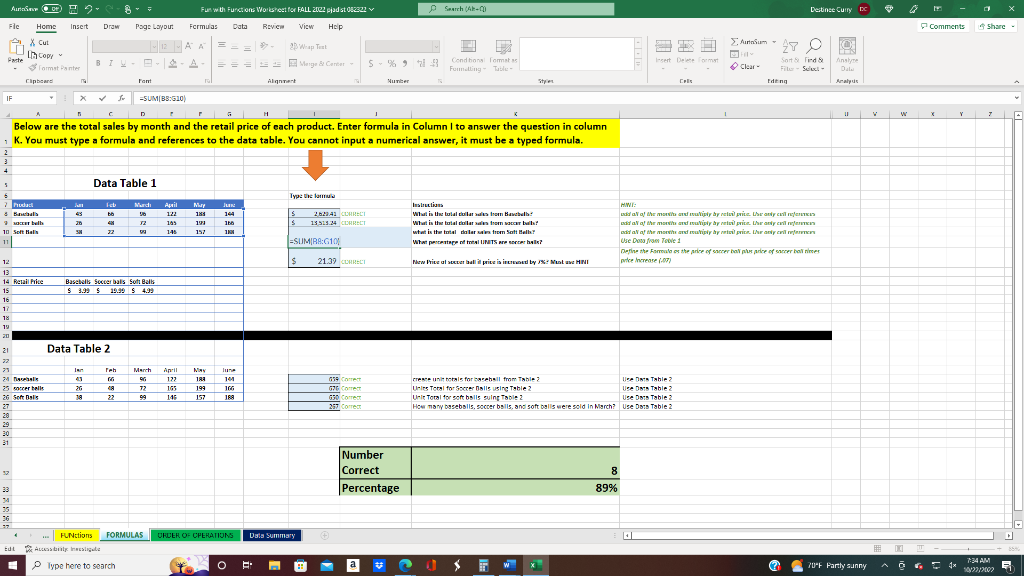Switch to the Formulas ribbon tab

tap(203, 27)
